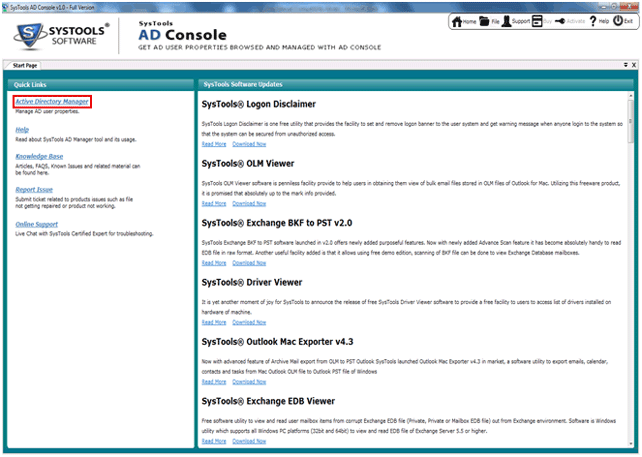Click the 'SysTools® Exchange BKF to PST v2.0' heading
Viewport: 642px width, 457px height.
pos(277,223)
